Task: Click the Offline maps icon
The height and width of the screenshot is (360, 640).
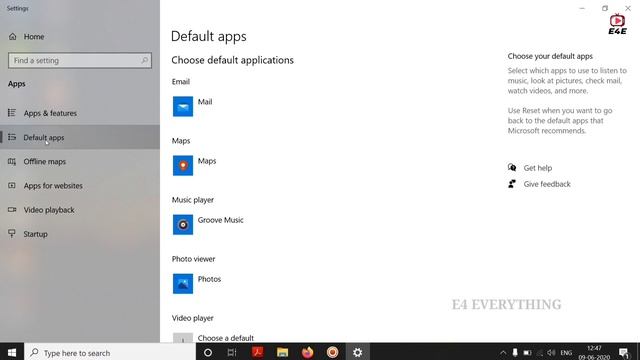Action: (12, 162)
